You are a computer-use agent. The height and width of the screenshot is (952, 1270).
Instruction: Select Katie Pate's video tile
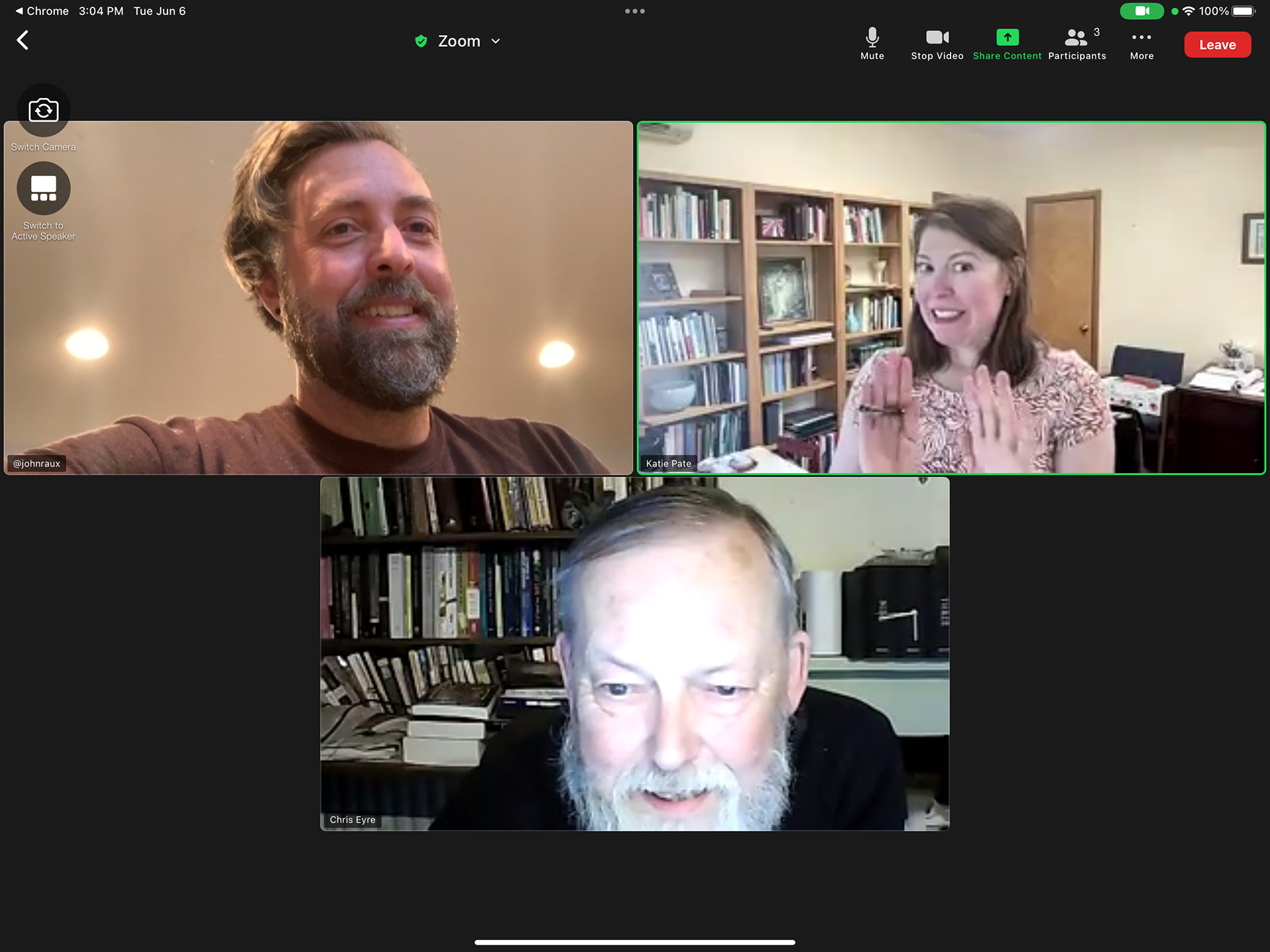(951, 298)
